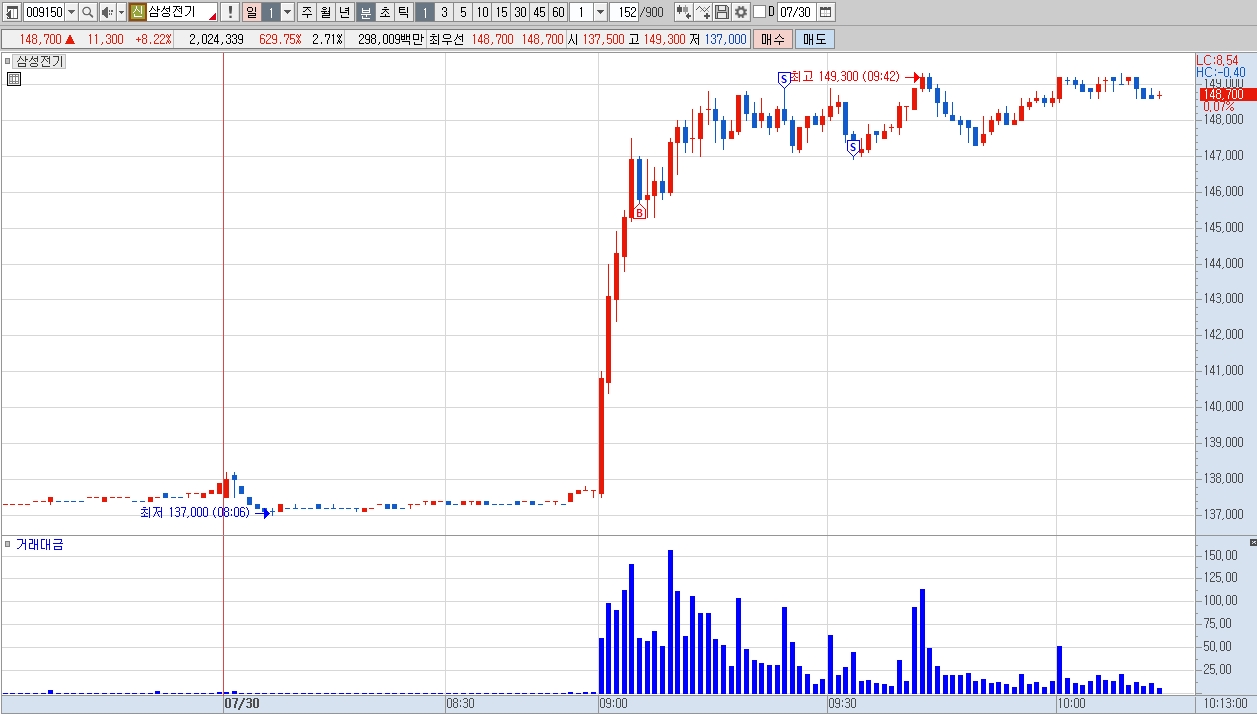Open chart settings gear icon
The height and width of the screenshot is (714, 1257).
[x=740, y=12]
